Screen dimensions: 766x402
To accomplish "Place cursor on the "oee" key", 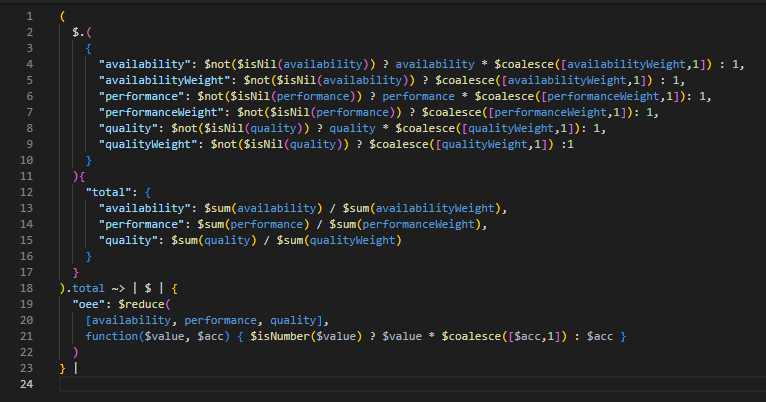I will (x=92, y=303).
